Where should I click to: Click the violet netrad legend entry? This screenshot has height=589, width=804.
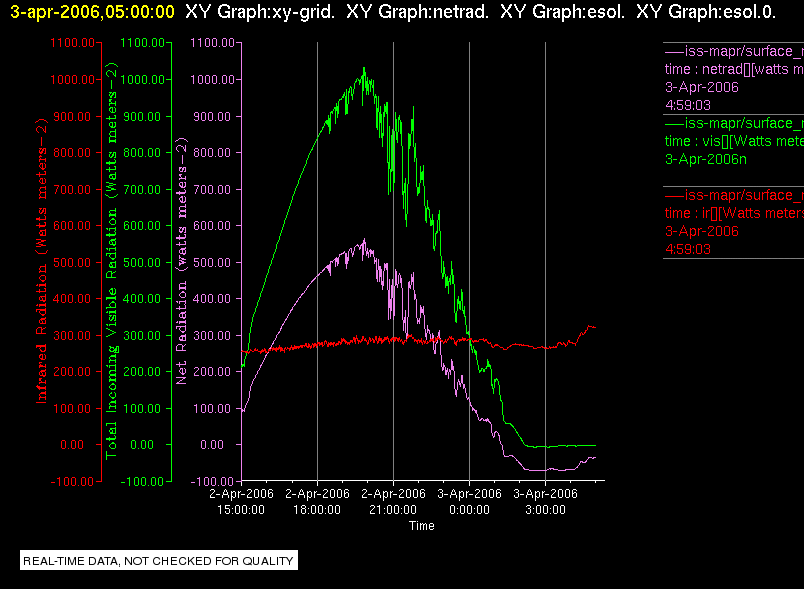(x=734, y=78)
